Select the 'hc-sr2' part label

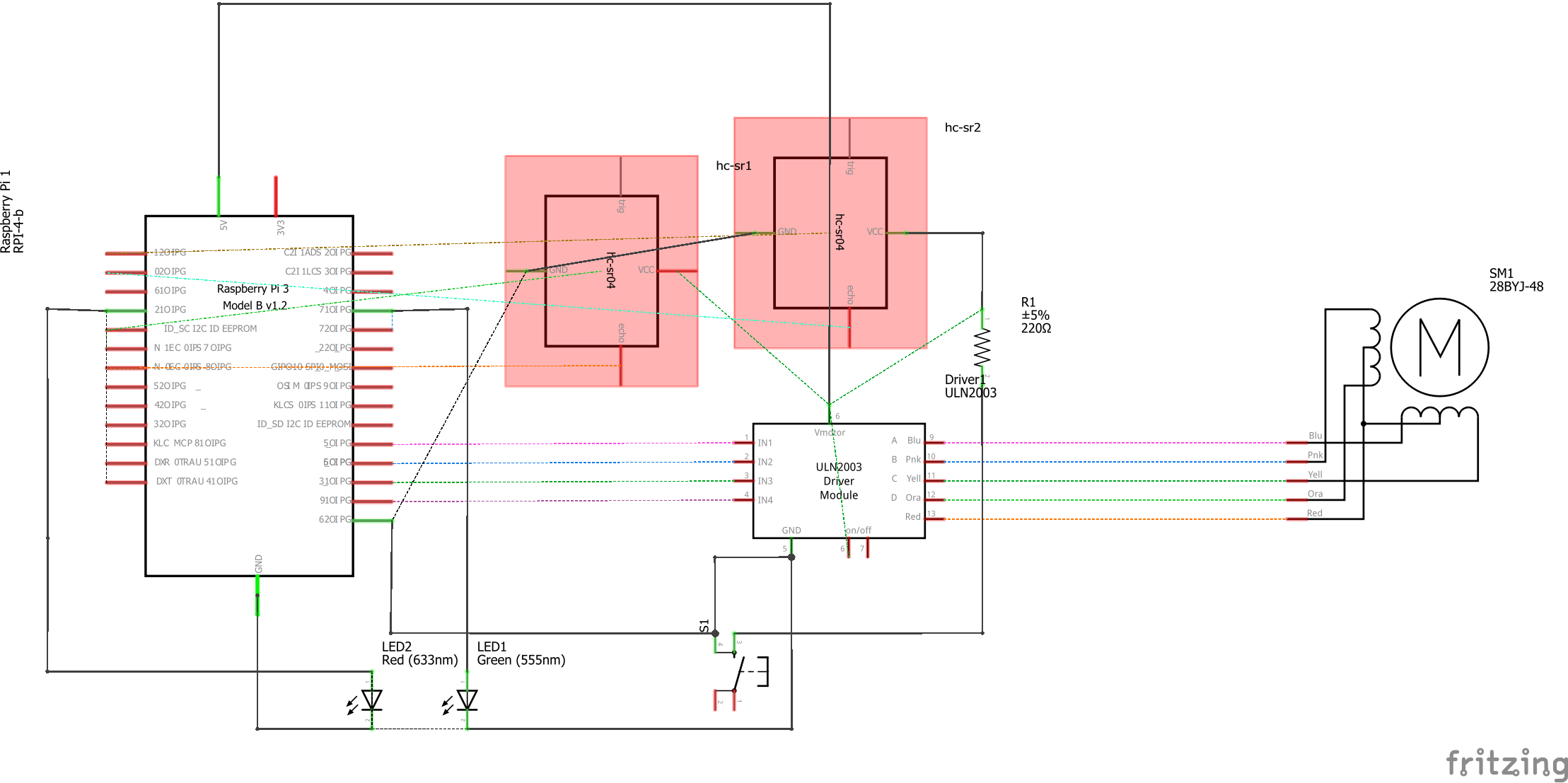[x=963, y=127]
